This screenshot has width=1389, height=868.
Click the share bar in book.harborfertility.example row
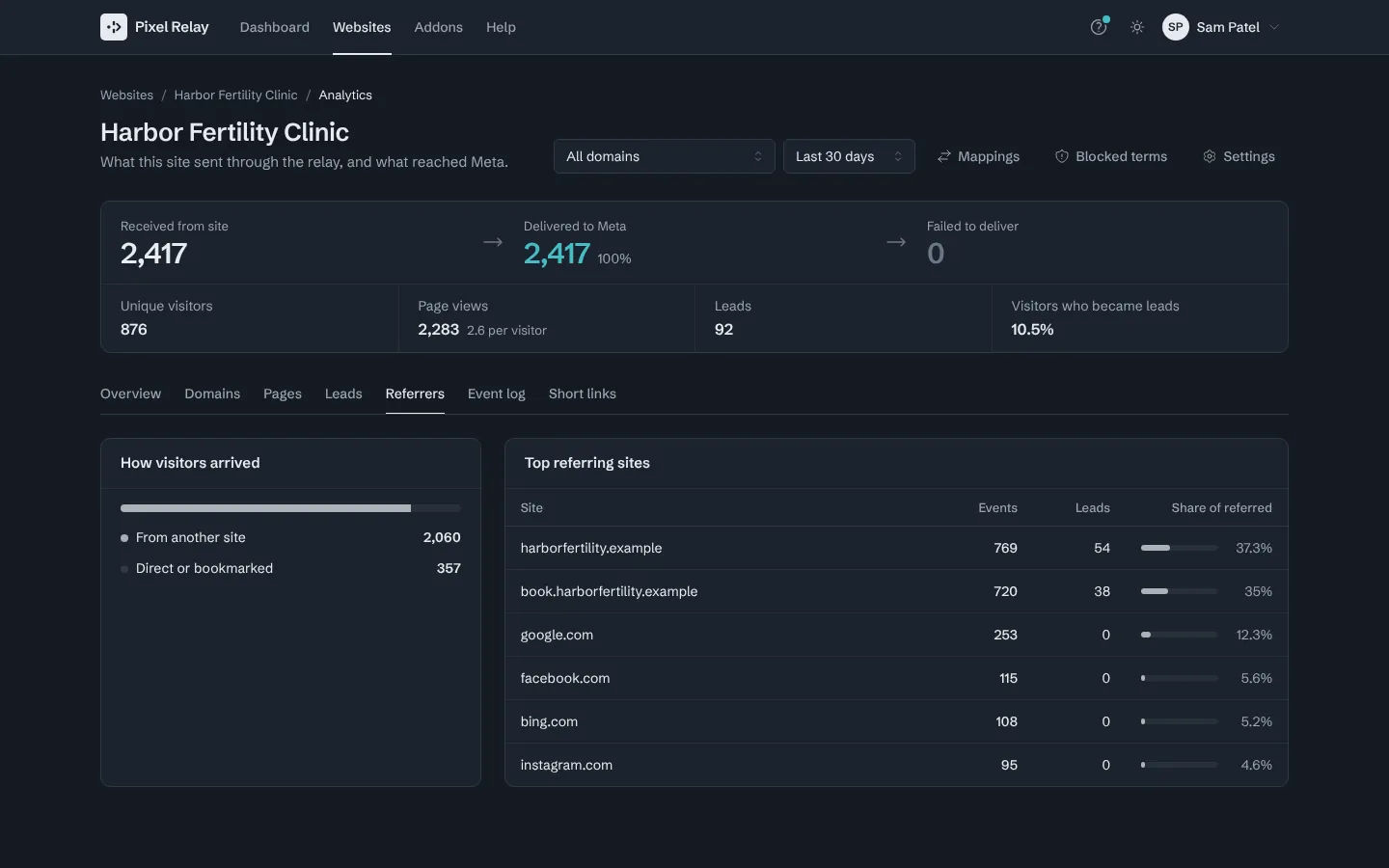pos(1179,591)
